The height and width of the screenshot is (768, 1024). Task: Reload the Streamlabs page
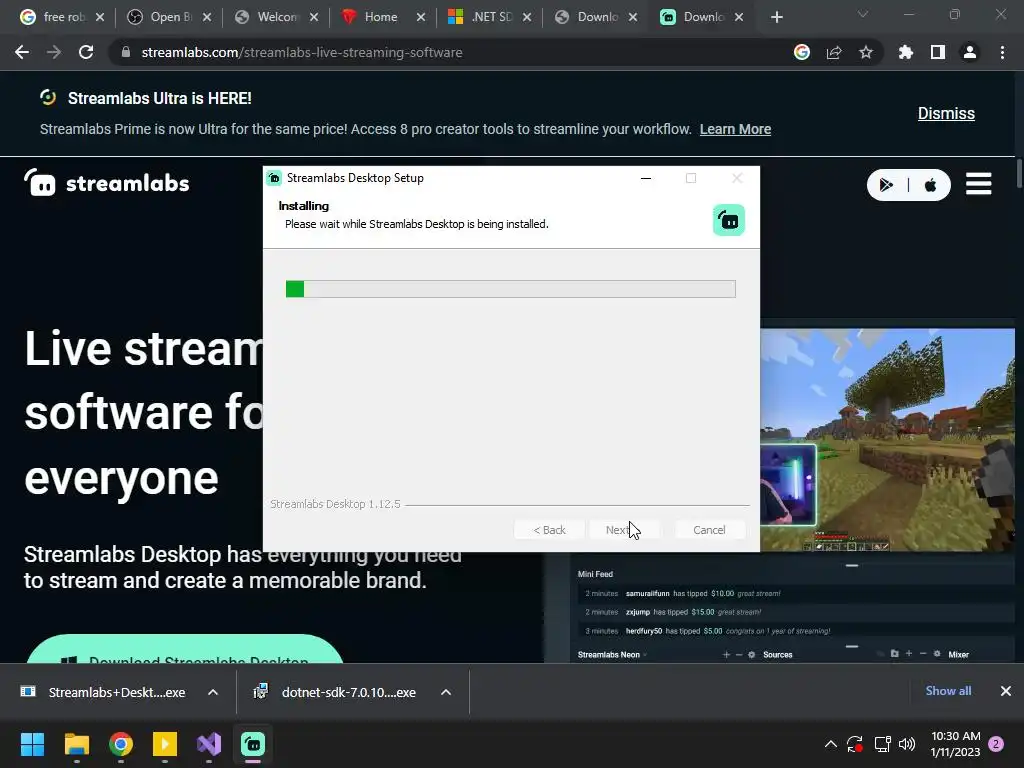point(86,52)
